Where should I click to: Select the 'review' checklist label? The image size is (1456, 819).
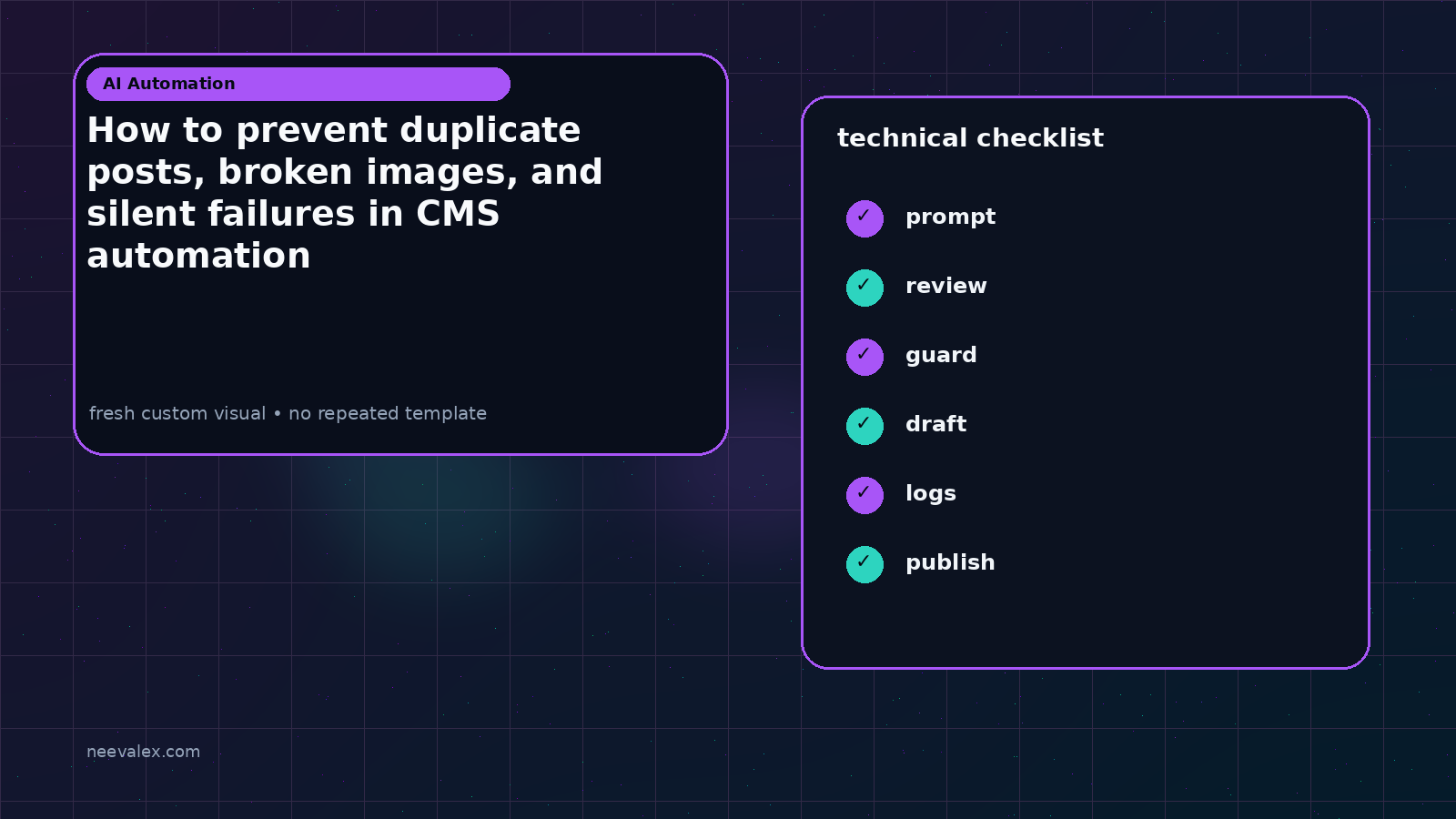click(x=945, y=286)
